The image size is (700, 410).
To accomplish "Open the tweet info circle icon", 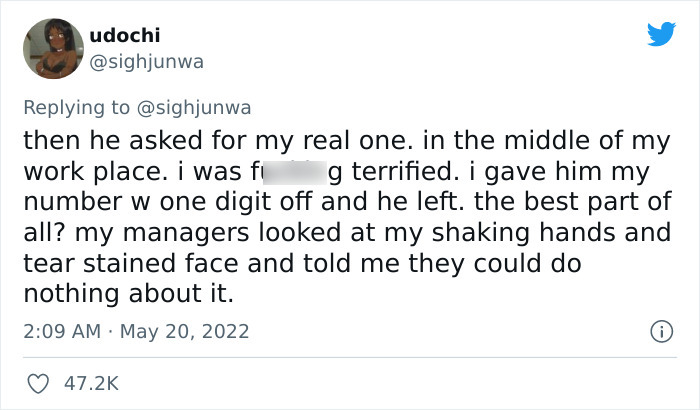I will coord(659,331).
